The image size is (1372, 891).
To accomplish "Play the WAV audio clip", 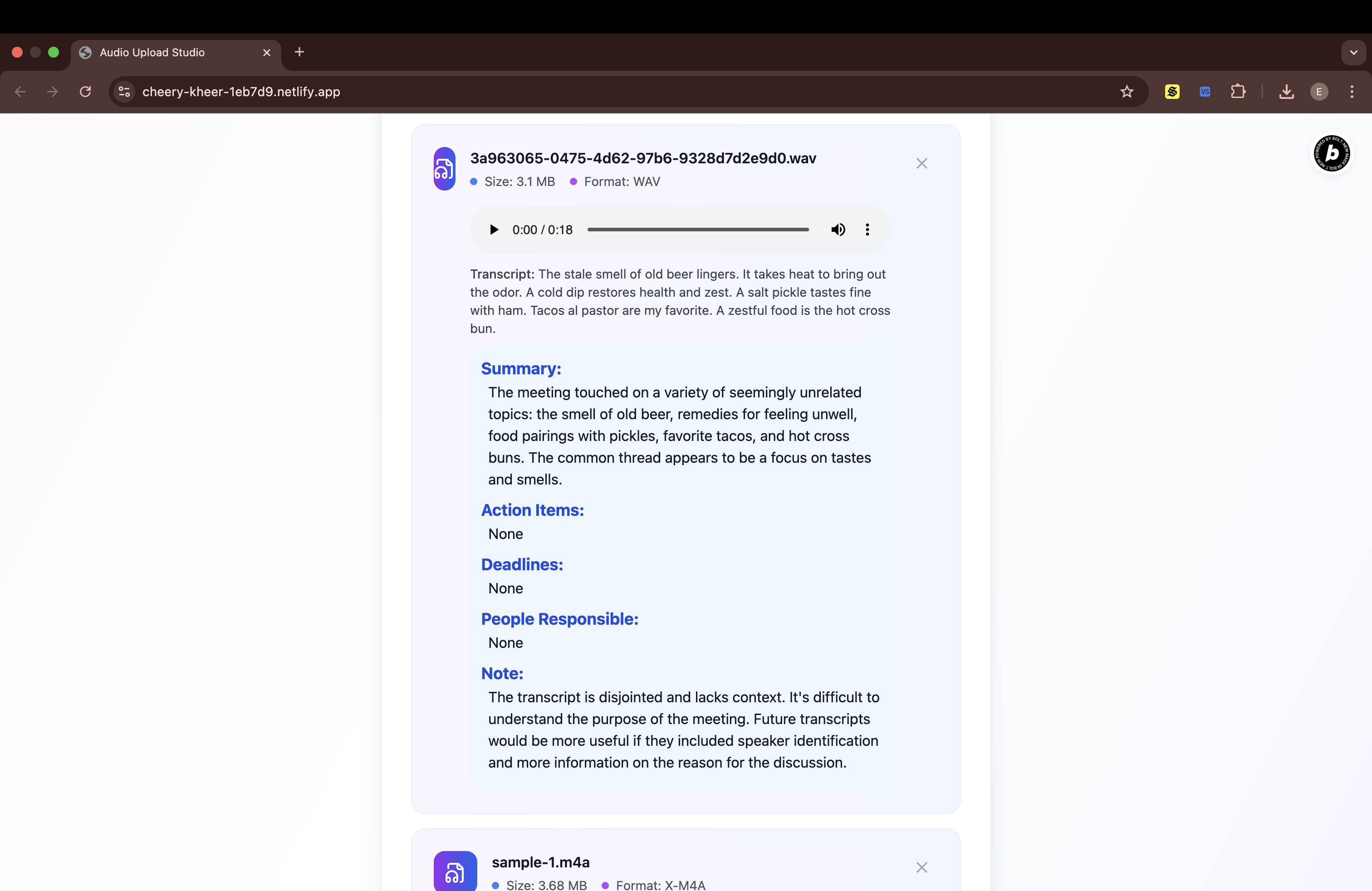I will point(494,230).
